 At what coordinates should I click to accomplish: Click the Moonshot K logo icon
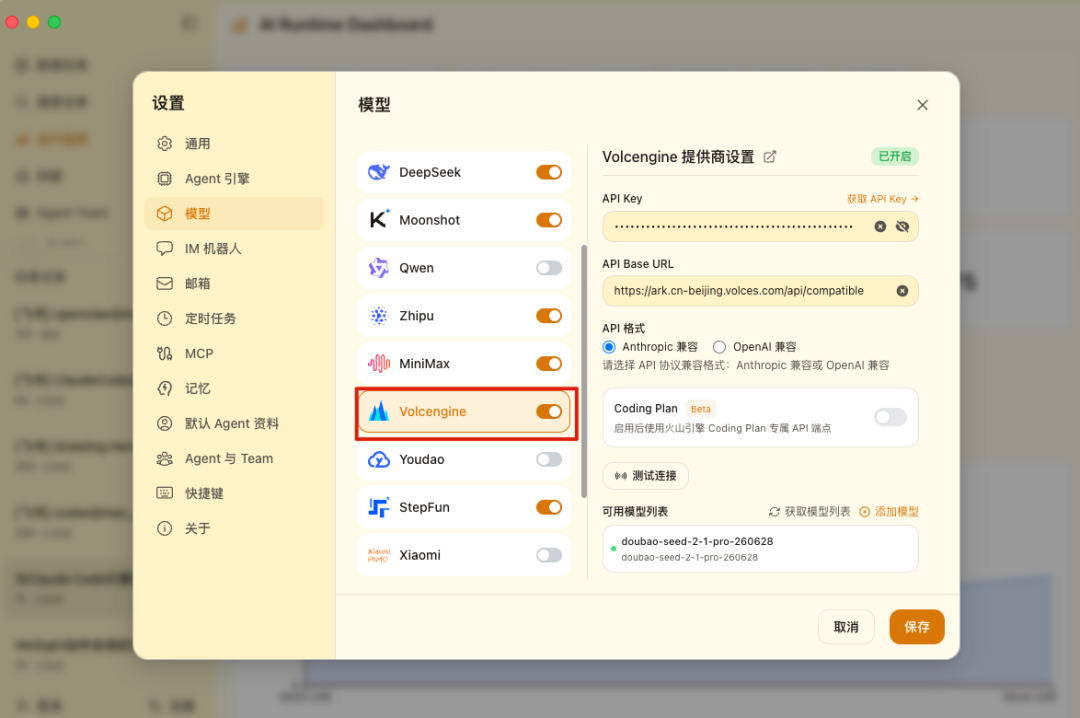tap(379, 220)
